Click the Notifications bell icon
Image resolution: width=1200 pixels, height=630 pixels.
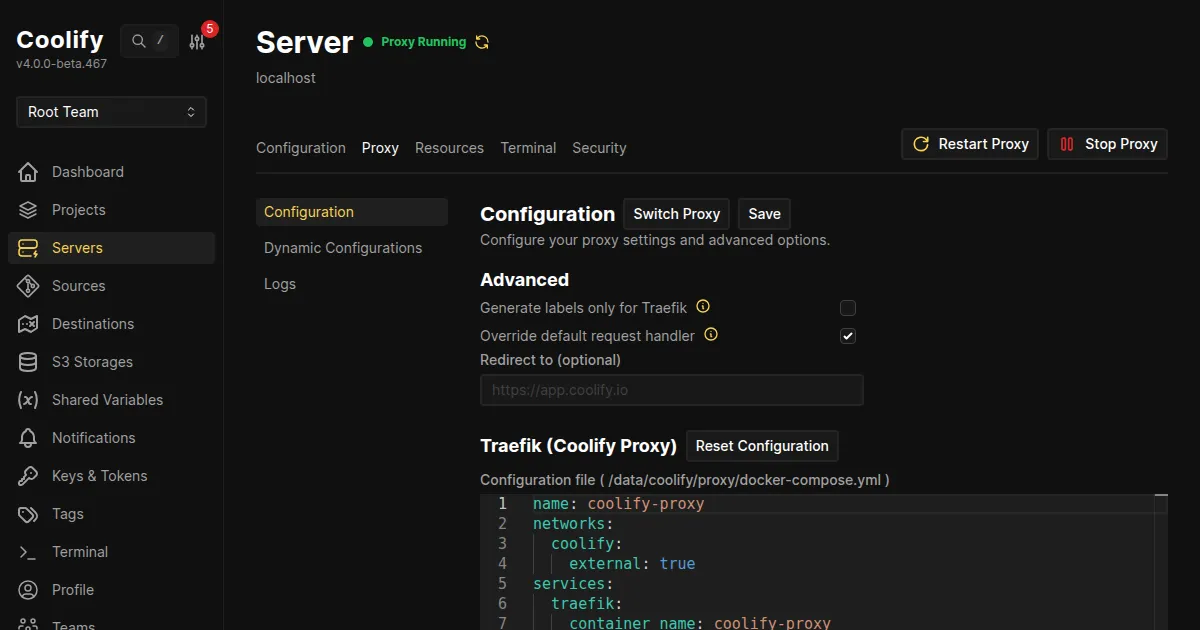(28, 438)
